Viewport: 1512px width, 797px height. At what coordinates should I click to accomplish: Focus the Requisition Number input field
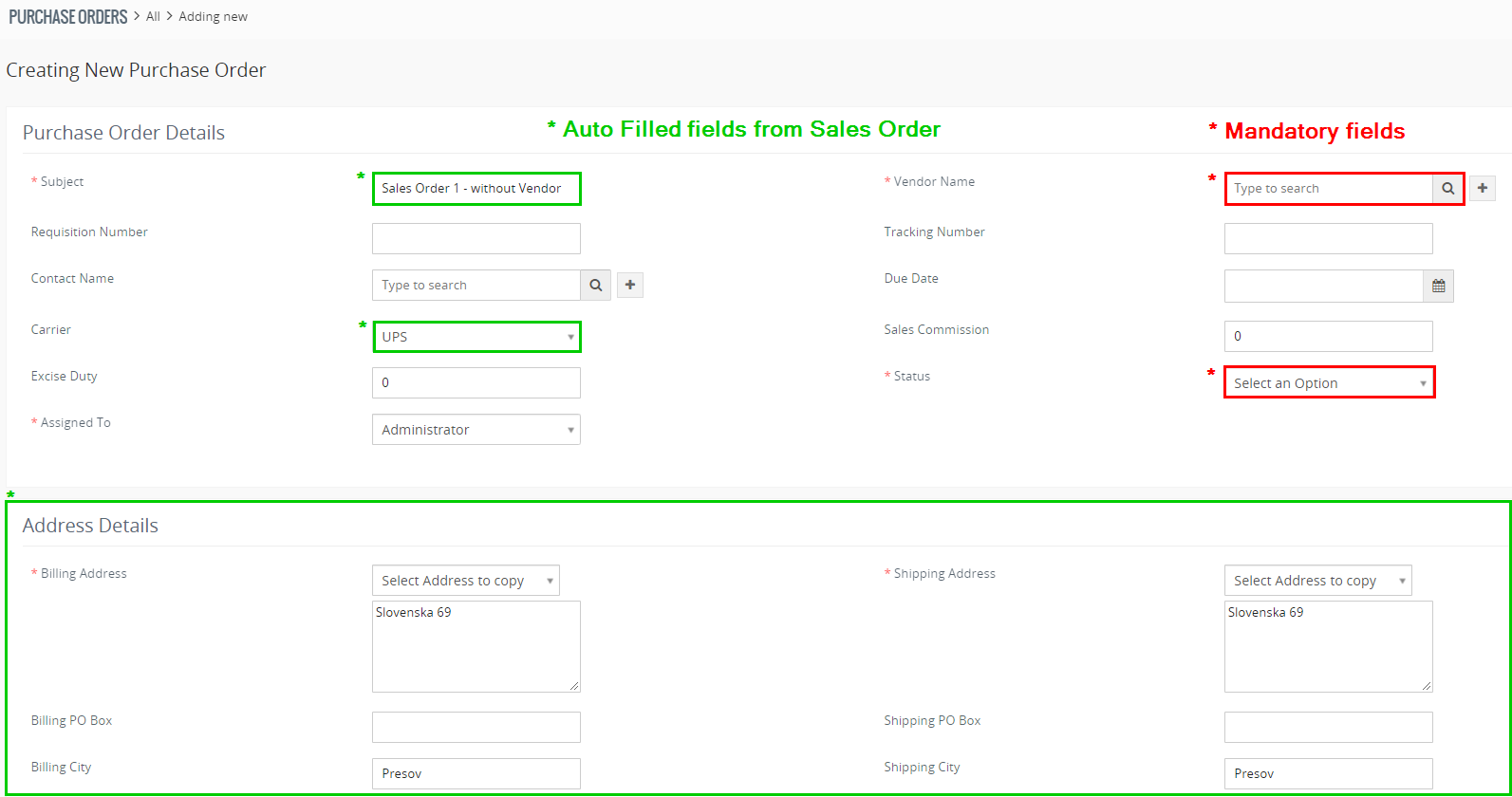pyautogui.click(x=476, y=239)
